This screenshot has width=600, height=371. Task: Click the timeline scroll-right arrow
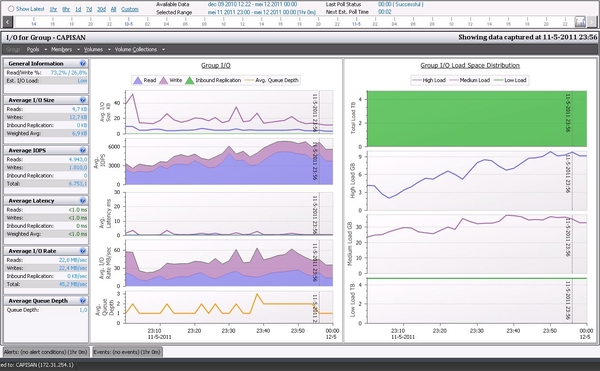click(x=592, y=22)
